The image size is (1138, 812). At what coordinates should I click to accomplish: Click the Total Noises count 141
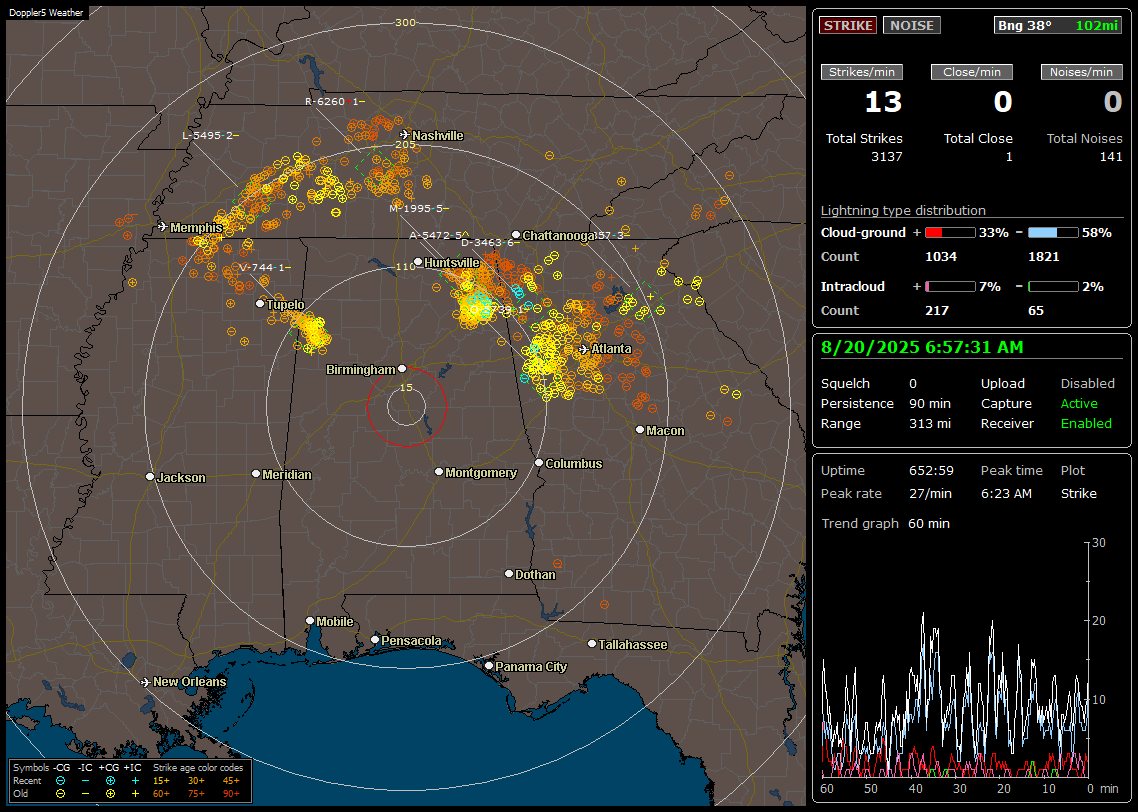coord(1110,157)
